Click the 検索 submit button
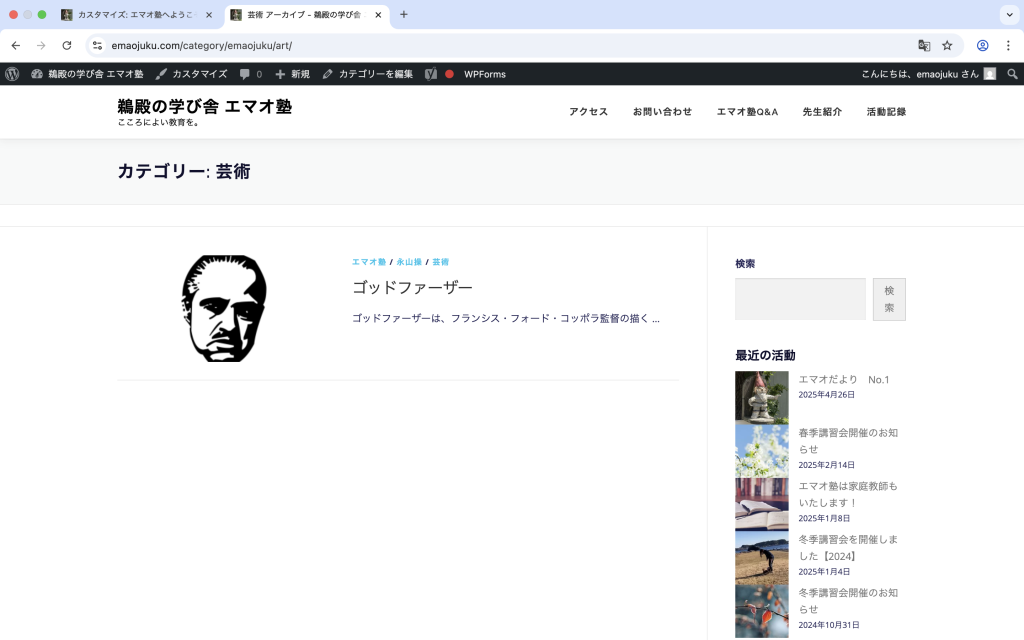1024x640 pixels. [889, 299]
